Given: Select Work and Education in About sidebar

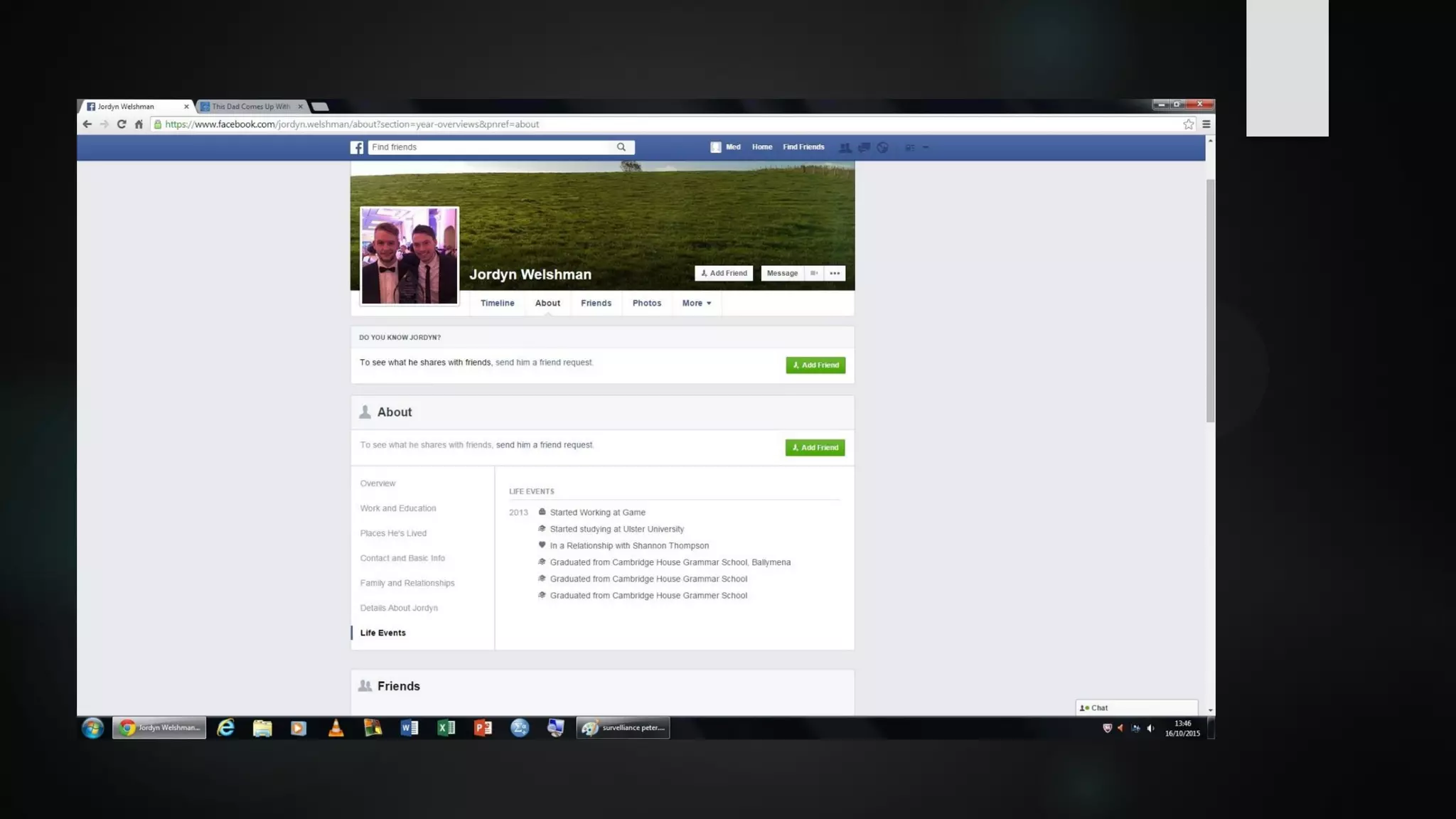Looking at the screenshot, I should coord(397,508).
